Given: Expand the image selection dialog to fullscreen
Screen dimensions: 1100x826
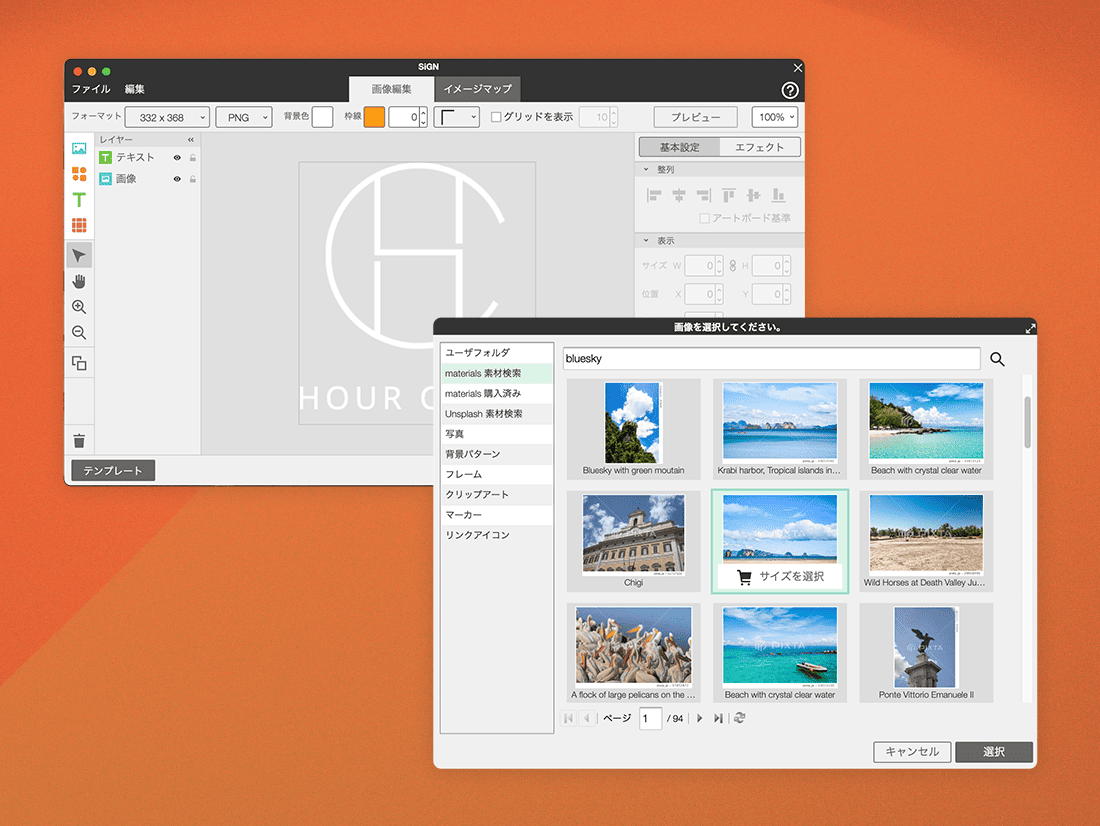Looking at the screenshot, I should 1031,328.
